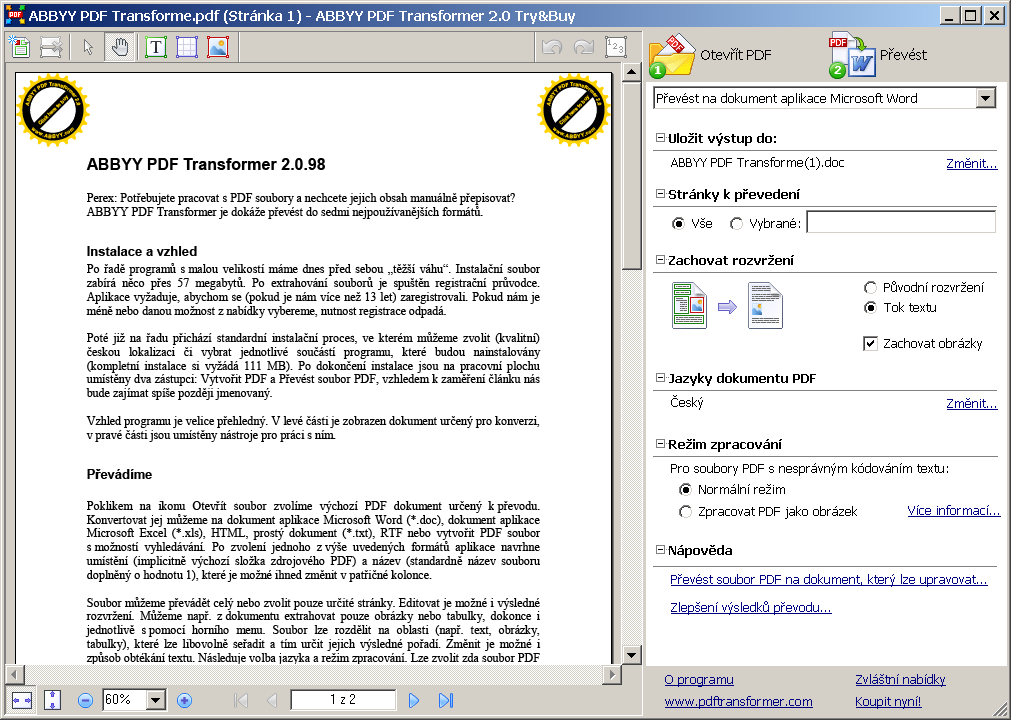This screenshot has height=720, width=1011.
Task: Open the conversion format dropdown
Action: click(x=985, y=99)
